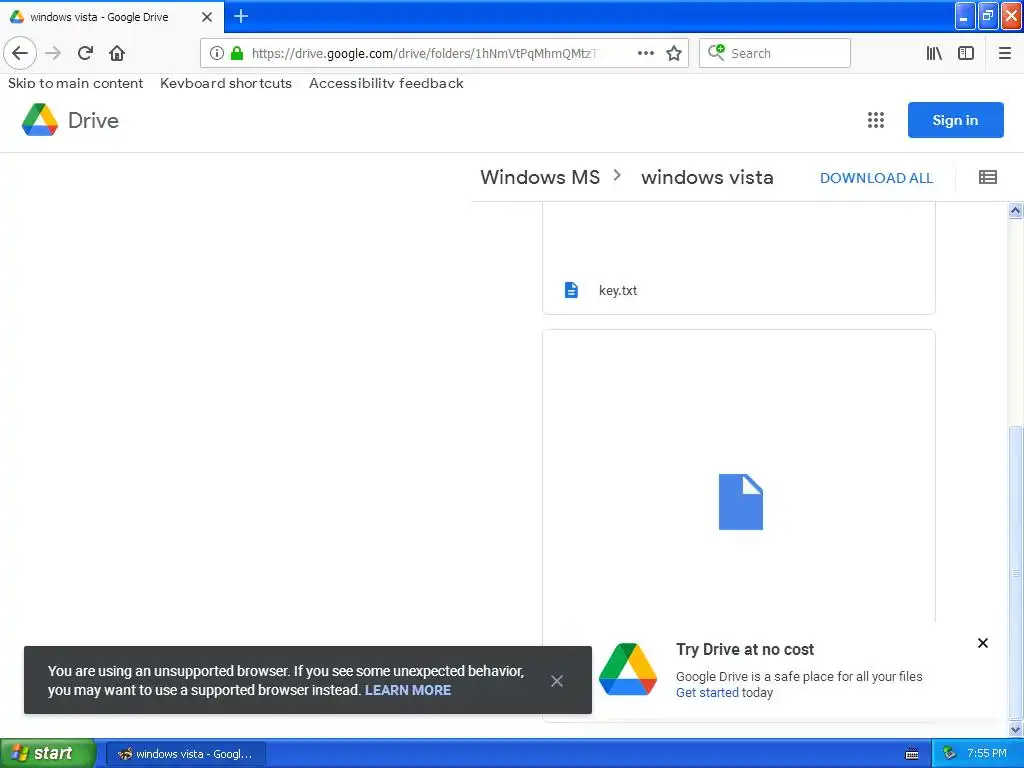
Task: Click the taskbar clock
Action: click(x=987, y=754)
